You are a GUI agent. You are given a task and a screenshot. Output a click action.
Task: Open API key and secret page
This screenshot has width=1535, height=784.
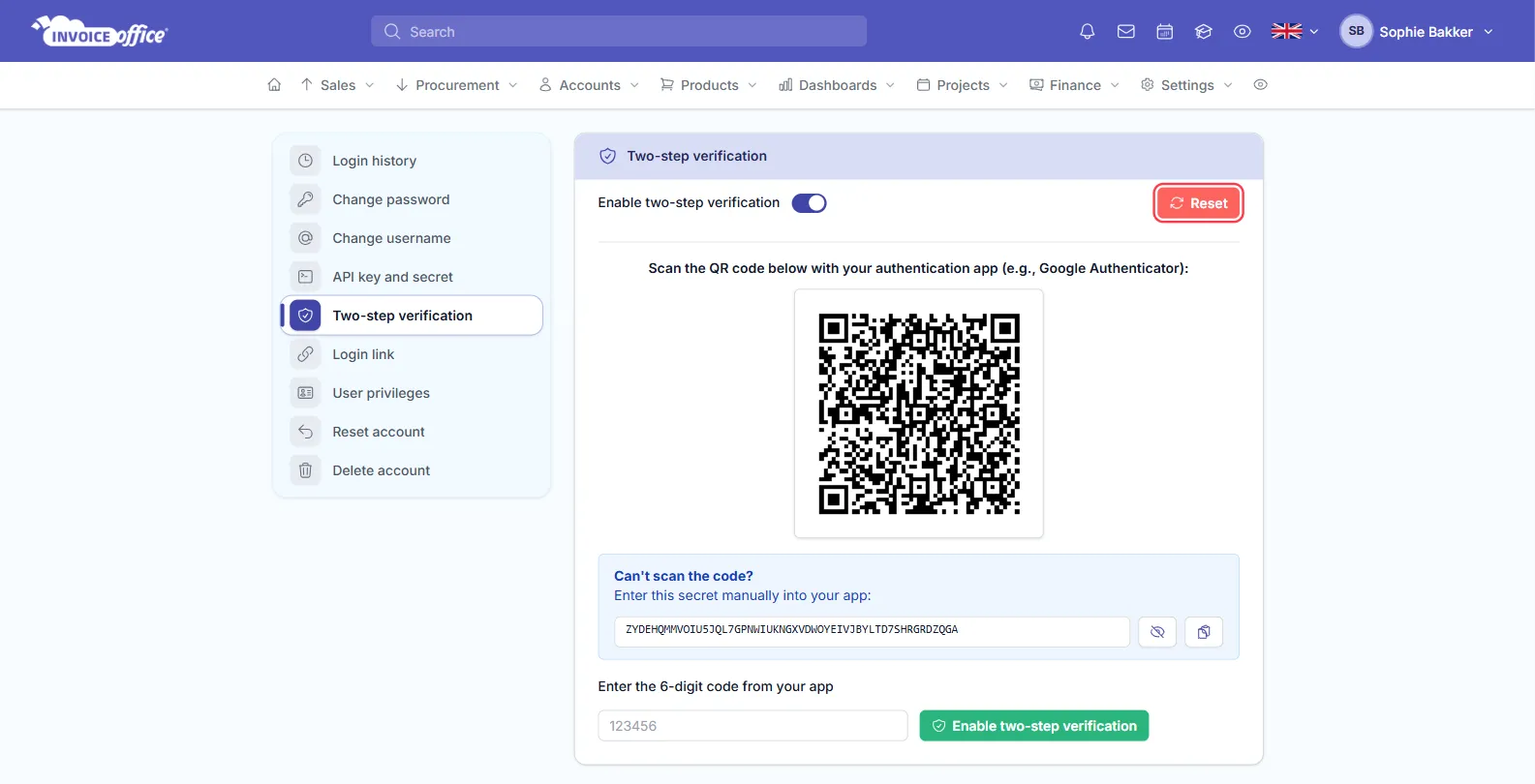point(412,277)
